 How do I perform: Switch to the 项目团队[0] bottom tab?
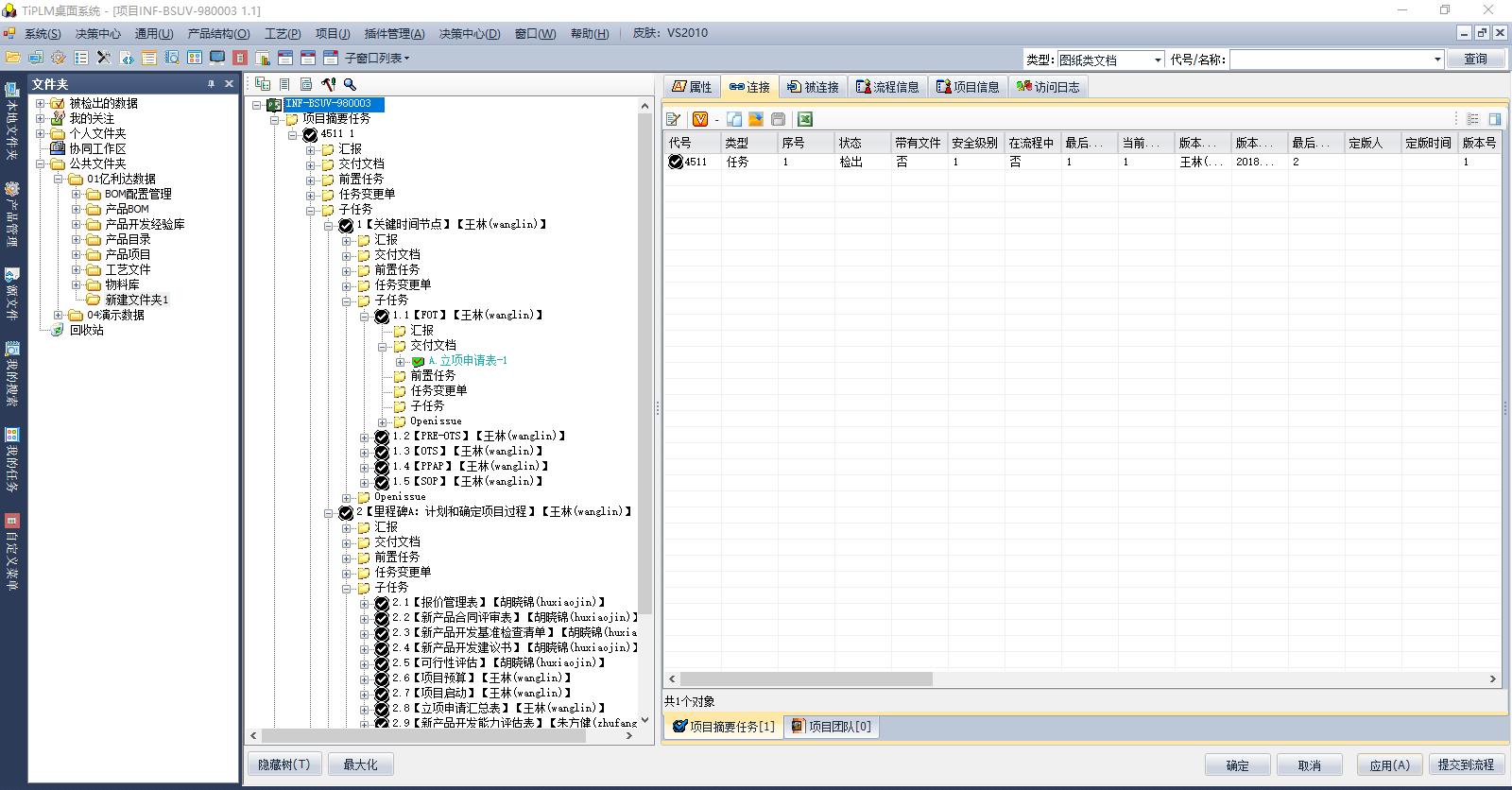pyautogui.click(x=832, y=727)
